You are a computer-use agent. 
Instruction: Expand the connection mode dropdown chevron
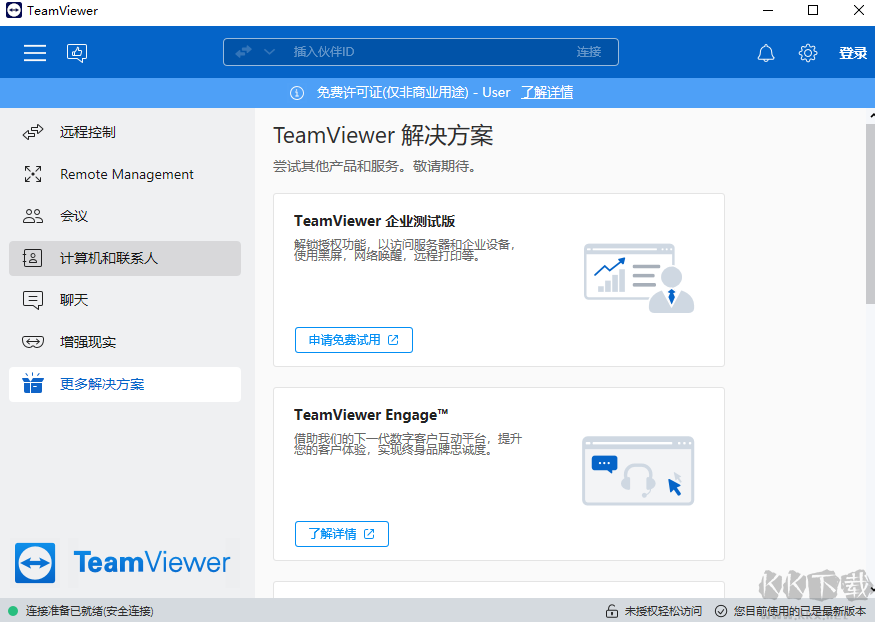coord(270,52)
